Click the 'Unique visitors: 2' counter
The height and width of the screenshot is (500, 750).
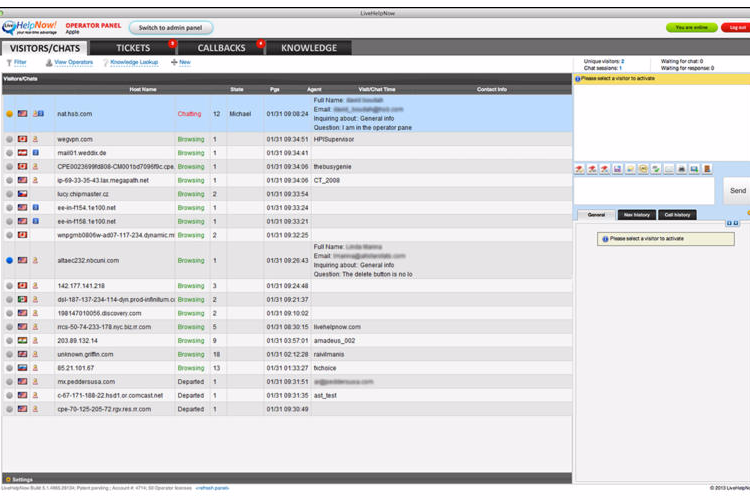[x=604, y=61]
